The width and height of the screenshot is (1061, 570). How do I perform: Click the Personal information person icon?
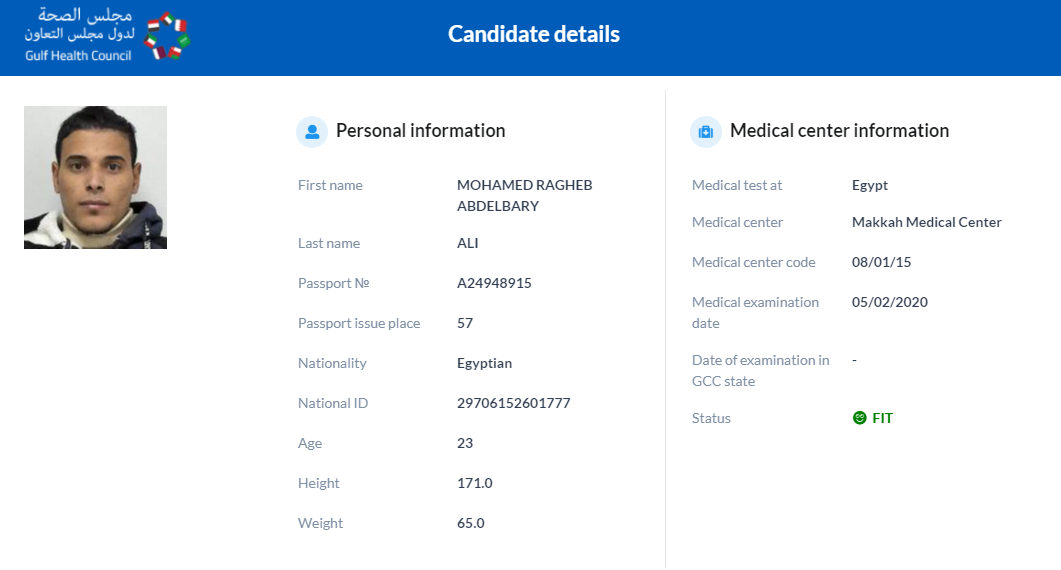(x=312, y=131)
